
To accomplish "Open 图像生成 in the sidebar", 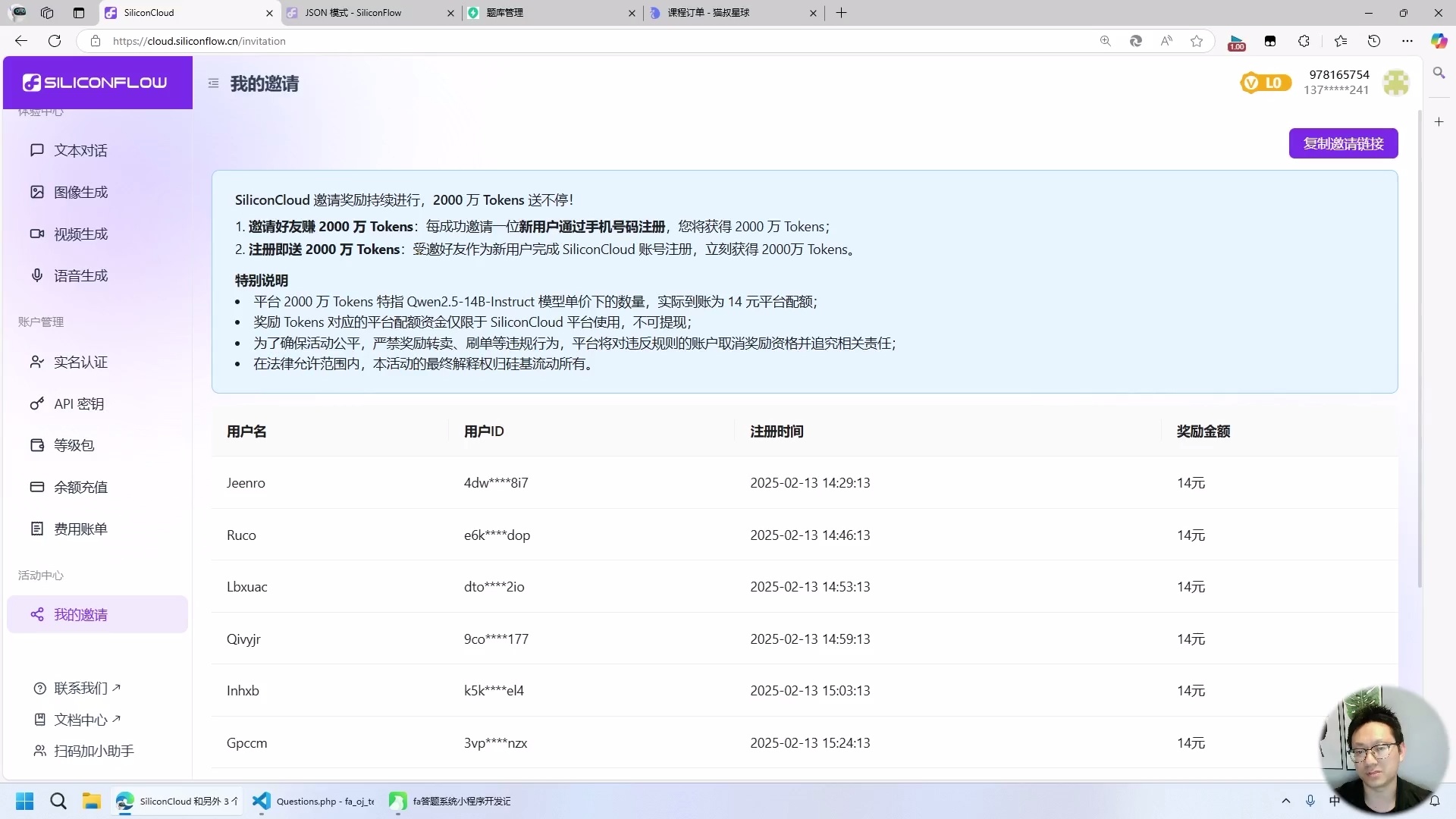I will [97, 192].
